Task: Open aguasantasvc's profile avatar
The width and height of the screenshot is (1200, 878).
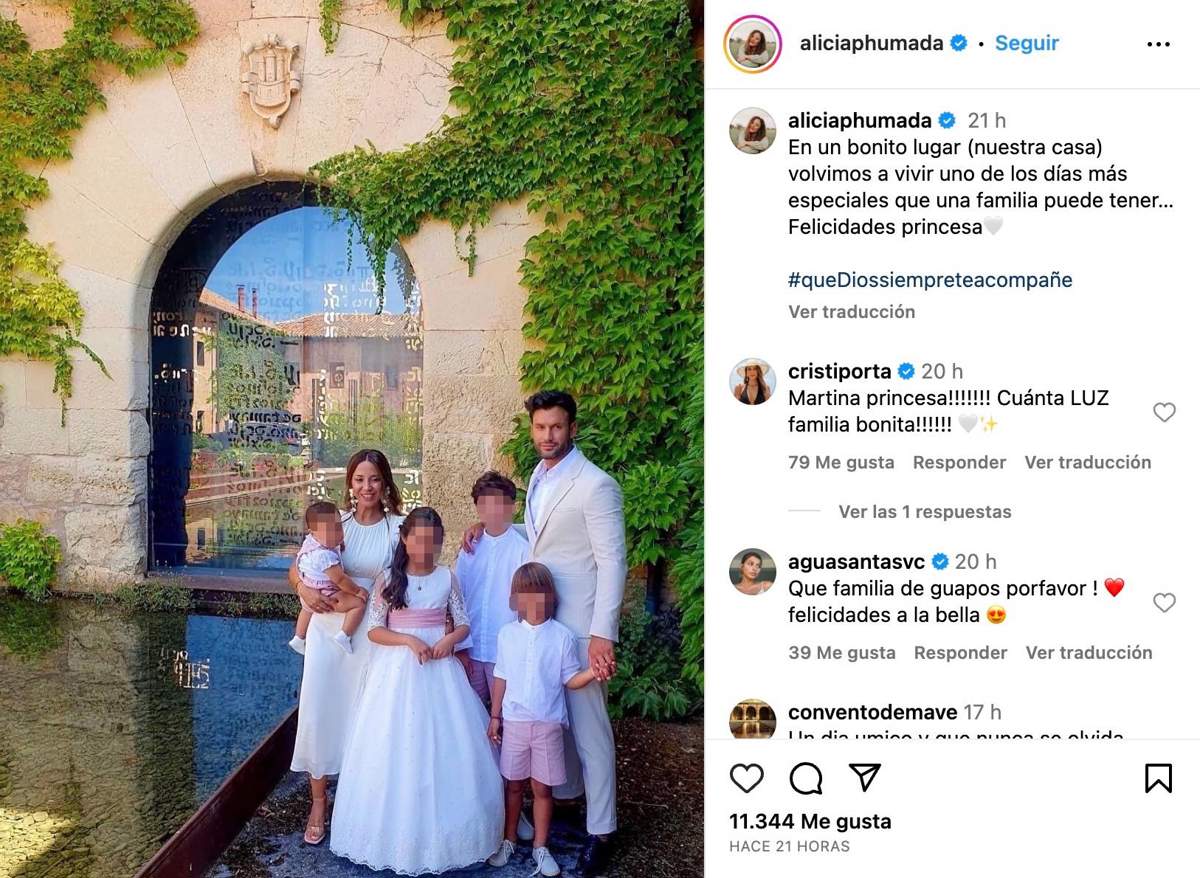Action: (x=753, y=572)
